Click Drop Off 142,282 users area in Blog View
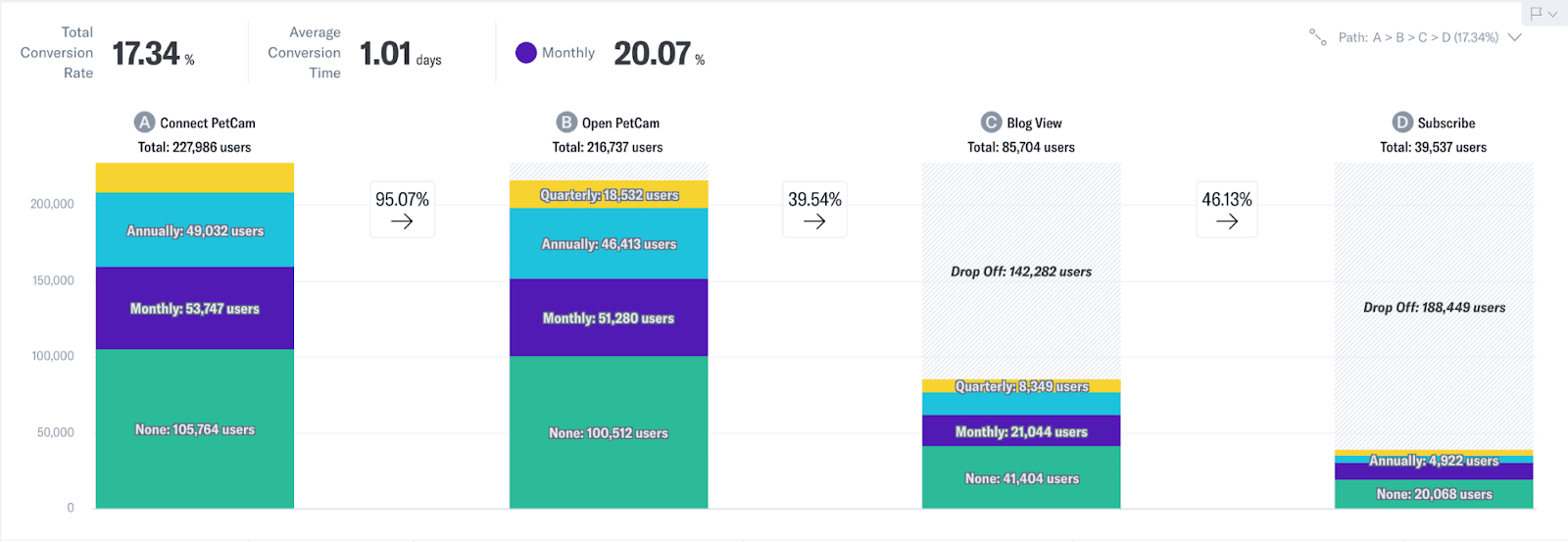Viewport: 1568px width, 542px height. click(1021, 271)
